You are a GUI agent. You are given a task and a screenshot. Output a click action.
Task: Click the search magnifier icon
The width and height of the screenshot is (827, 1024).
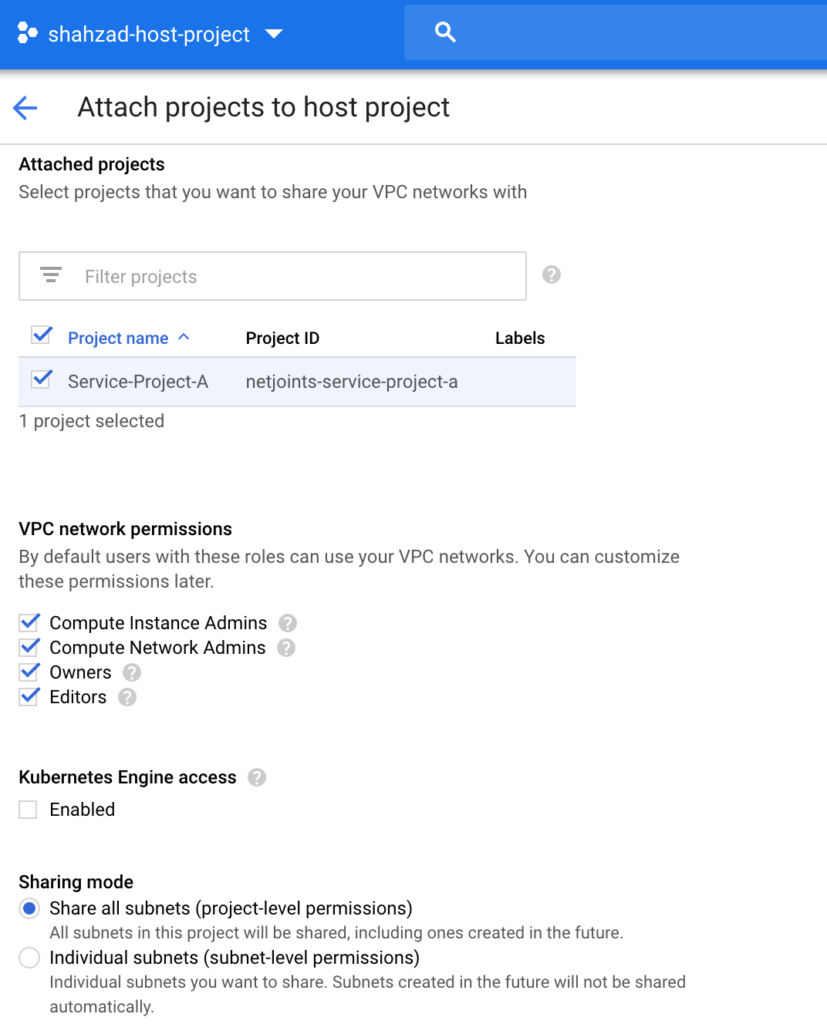(445, 32)
